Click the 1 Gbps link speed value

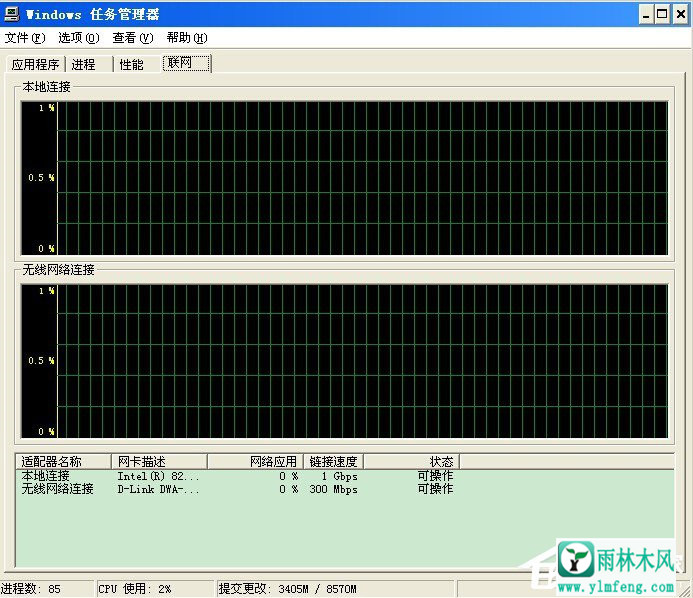pos(339,476)
